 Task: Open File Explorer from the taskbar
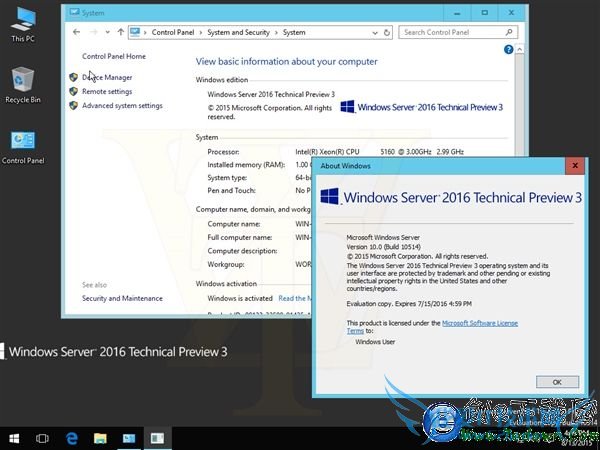pos(100,439)
